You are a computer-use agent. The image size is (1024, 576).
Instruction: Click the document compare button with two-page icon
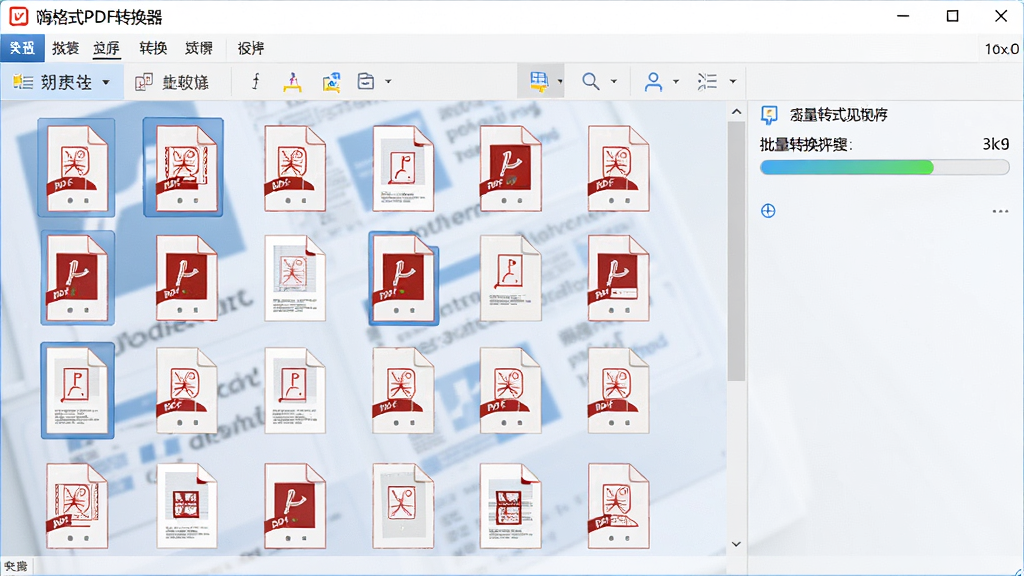pos(172,82)
